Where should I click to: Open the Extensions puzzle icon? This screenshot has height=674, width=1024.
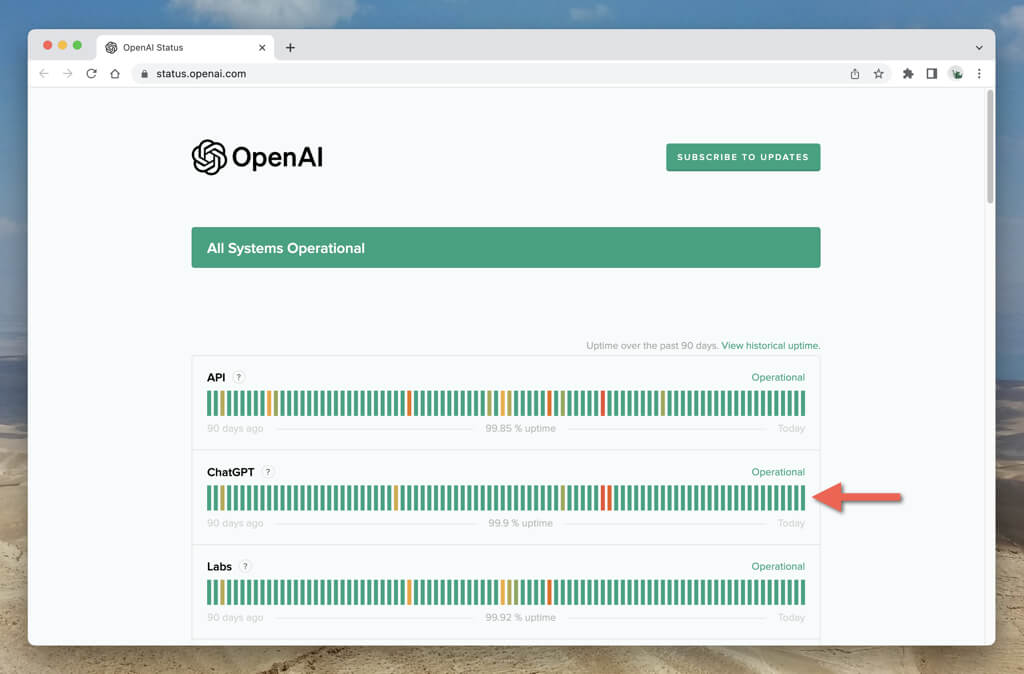tap(908, 74)
